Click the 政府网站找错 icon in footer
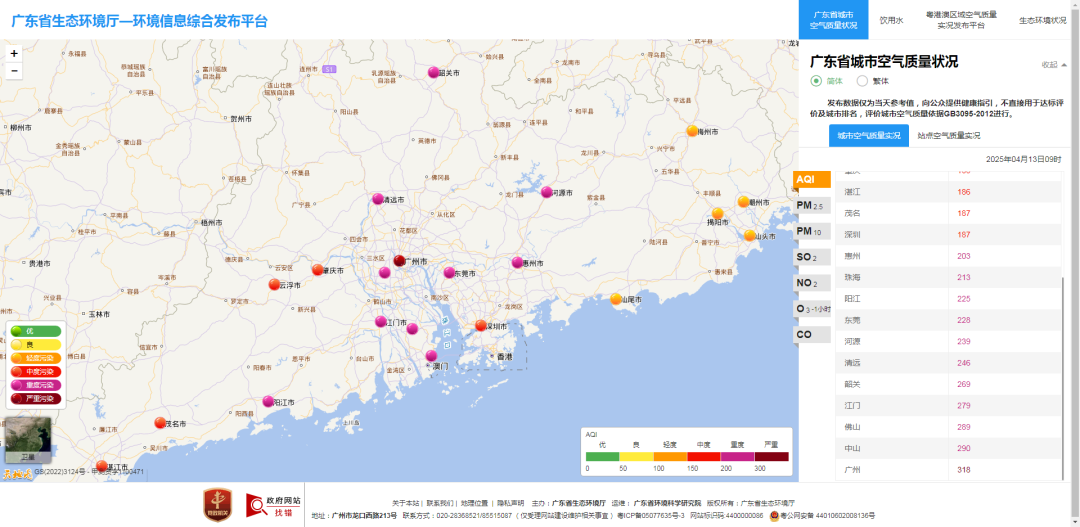1080x527 pixels. (266, 503)
